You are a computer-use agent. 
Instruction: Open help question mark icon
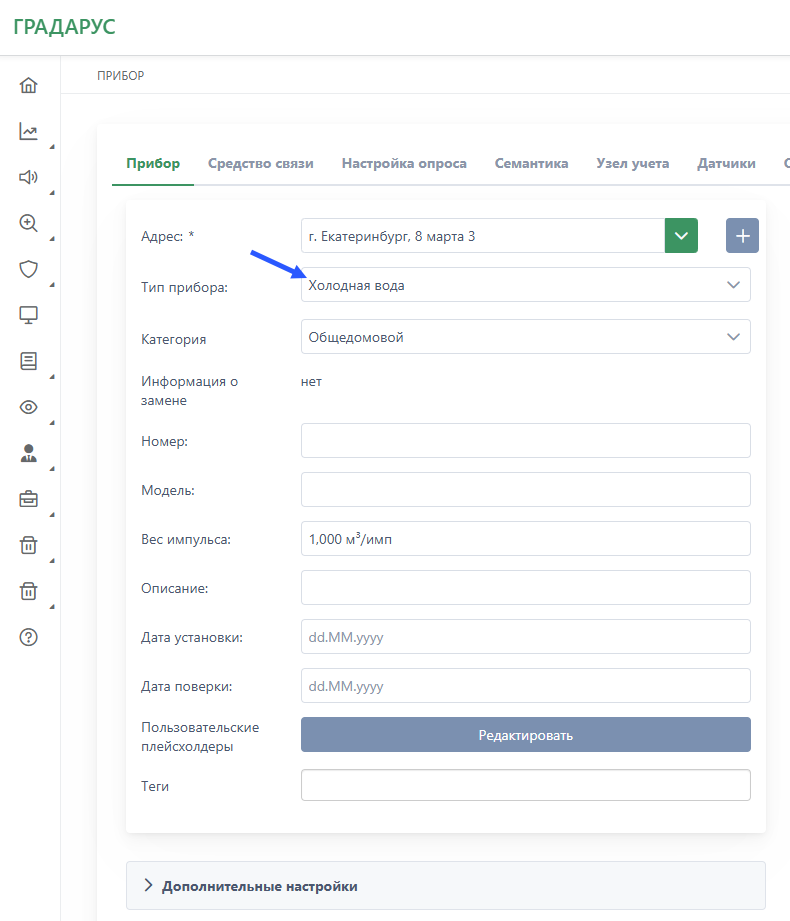(28, 637)
